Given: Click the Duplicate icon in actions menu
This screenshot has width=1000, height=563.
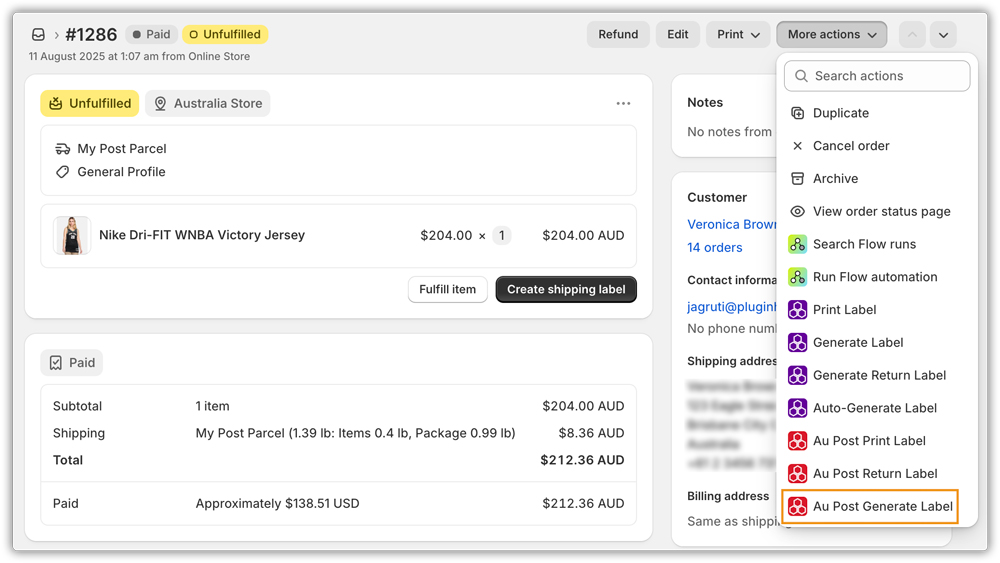Looking at the screenshot, I should coord(797,113).
